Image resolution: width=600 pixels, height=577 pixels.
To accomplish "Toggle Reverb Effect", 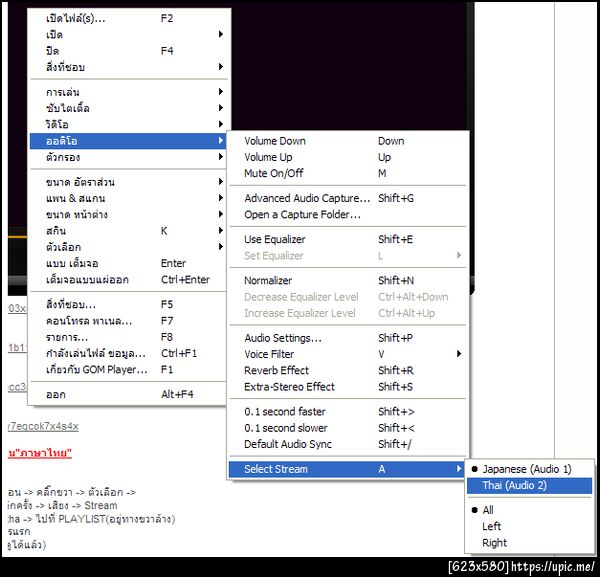I will tap(347, 370).
